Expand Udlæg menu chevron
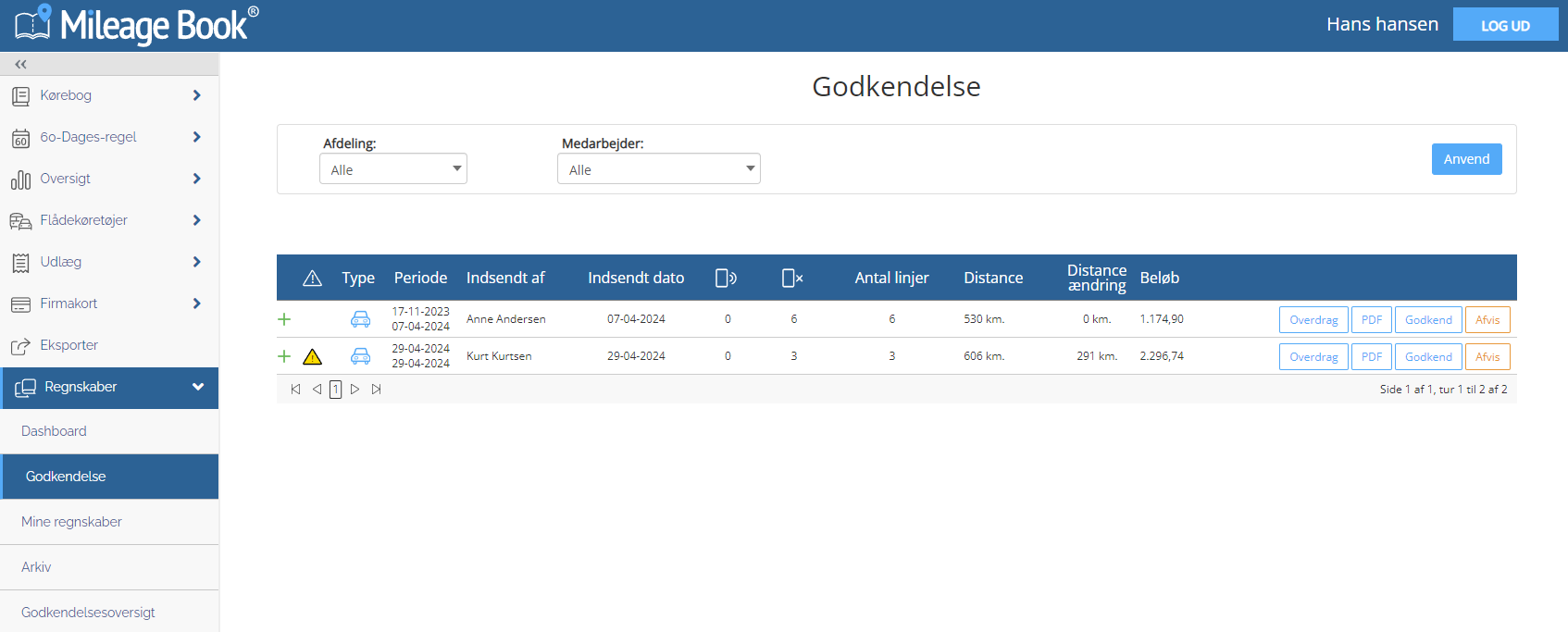The image size is (1568, 632). pos(196,262)
